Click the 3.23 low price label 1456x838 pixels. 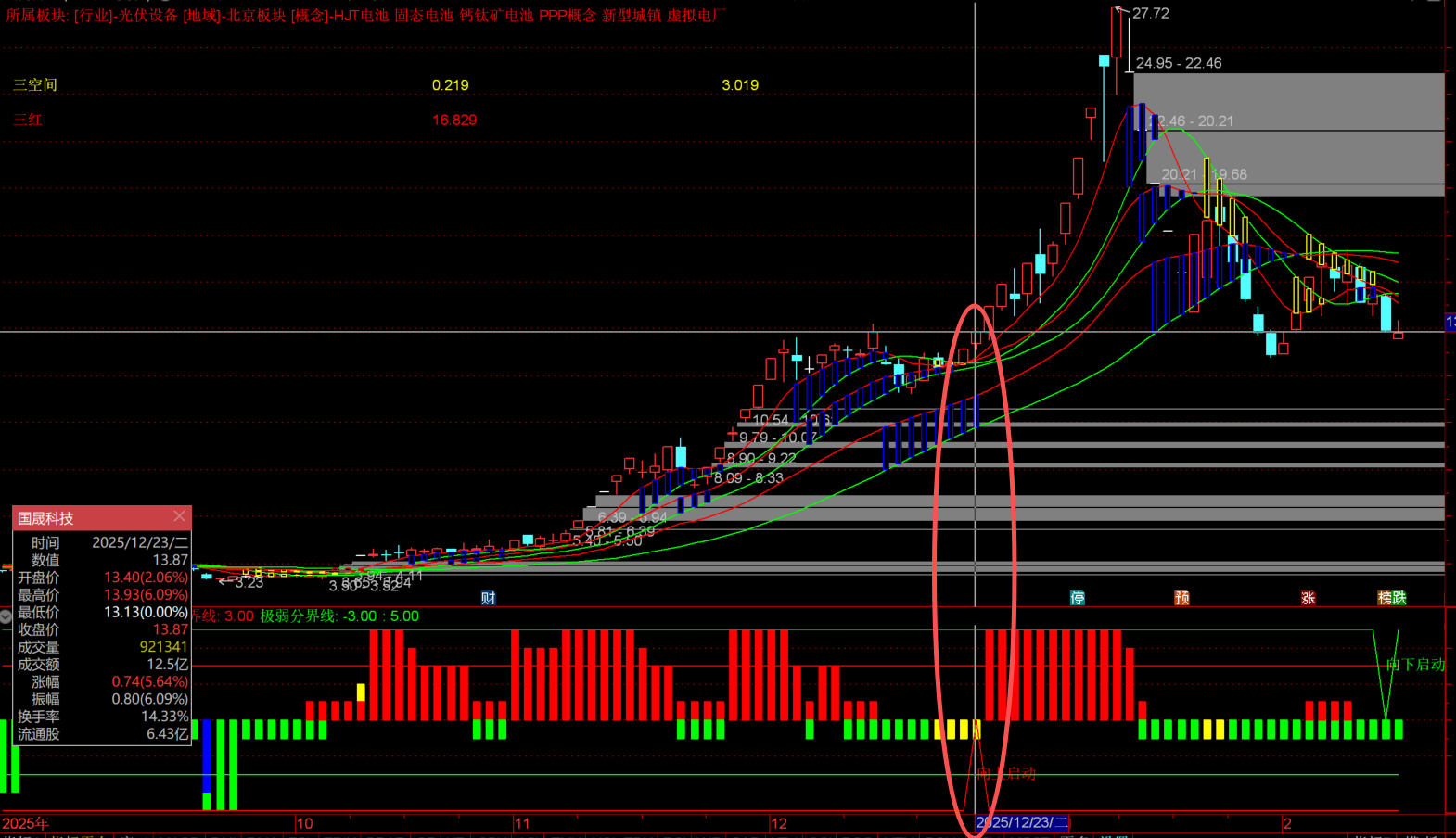[x=249, y=583]
